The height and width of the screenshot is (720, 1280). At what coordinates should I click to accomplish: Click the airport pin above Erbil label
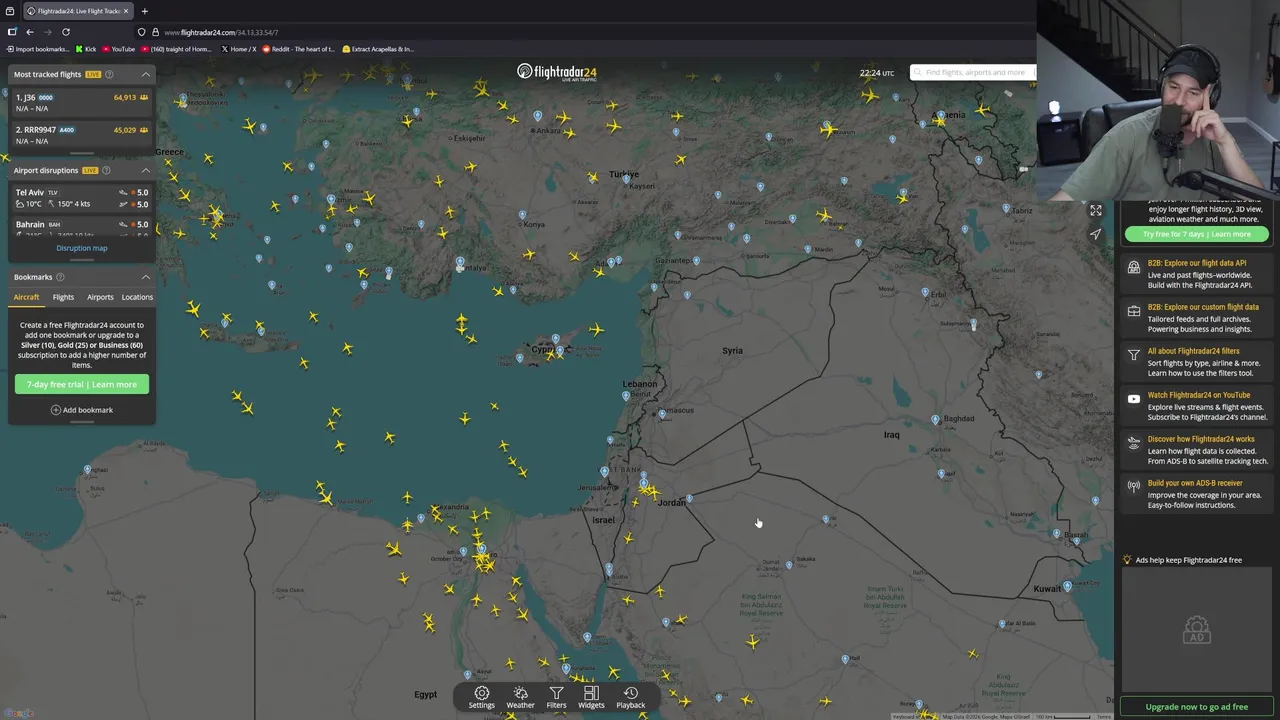(926, 291)
